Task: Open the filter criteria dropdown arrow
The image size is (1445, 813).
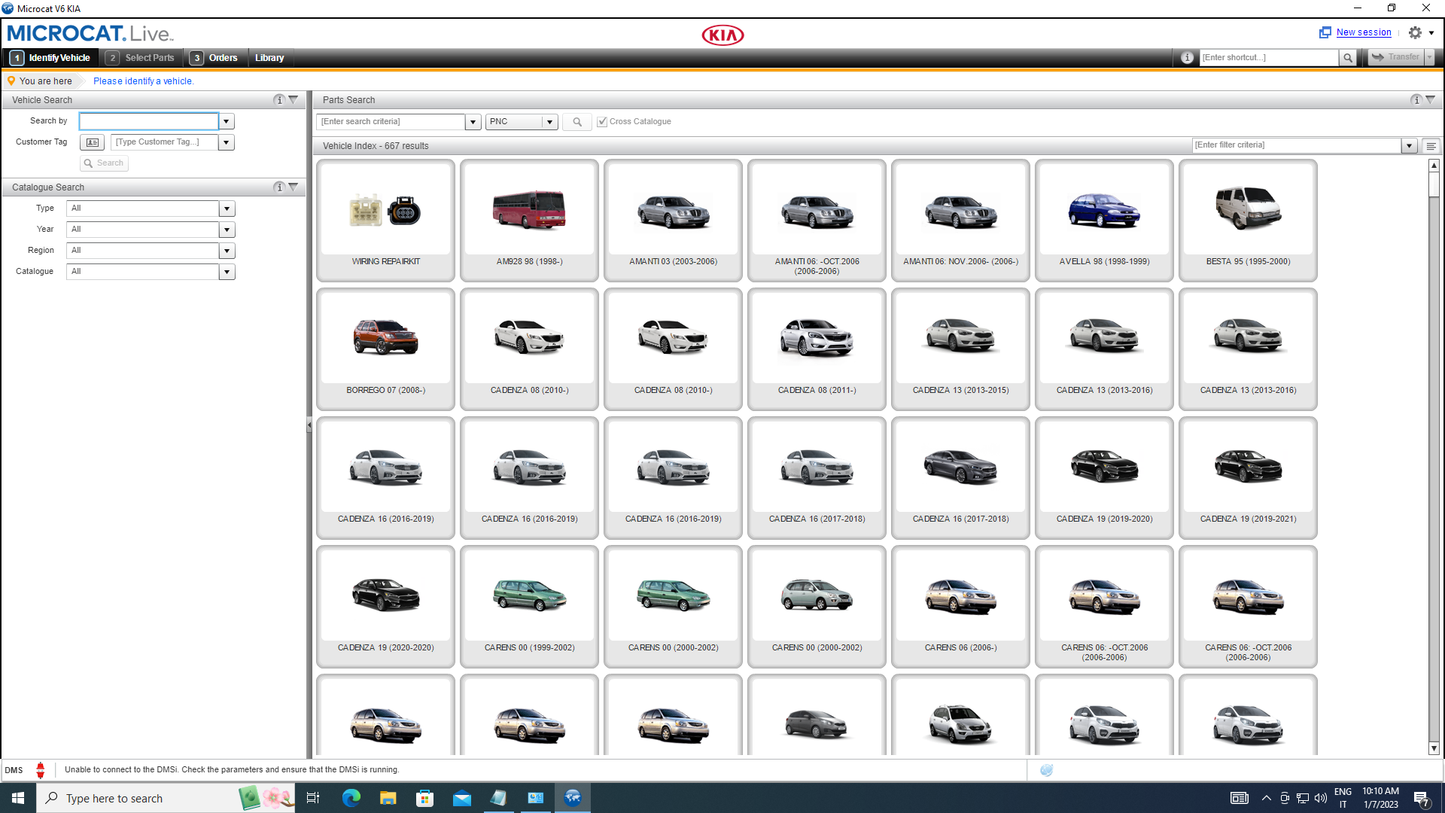Action: 1409,146
